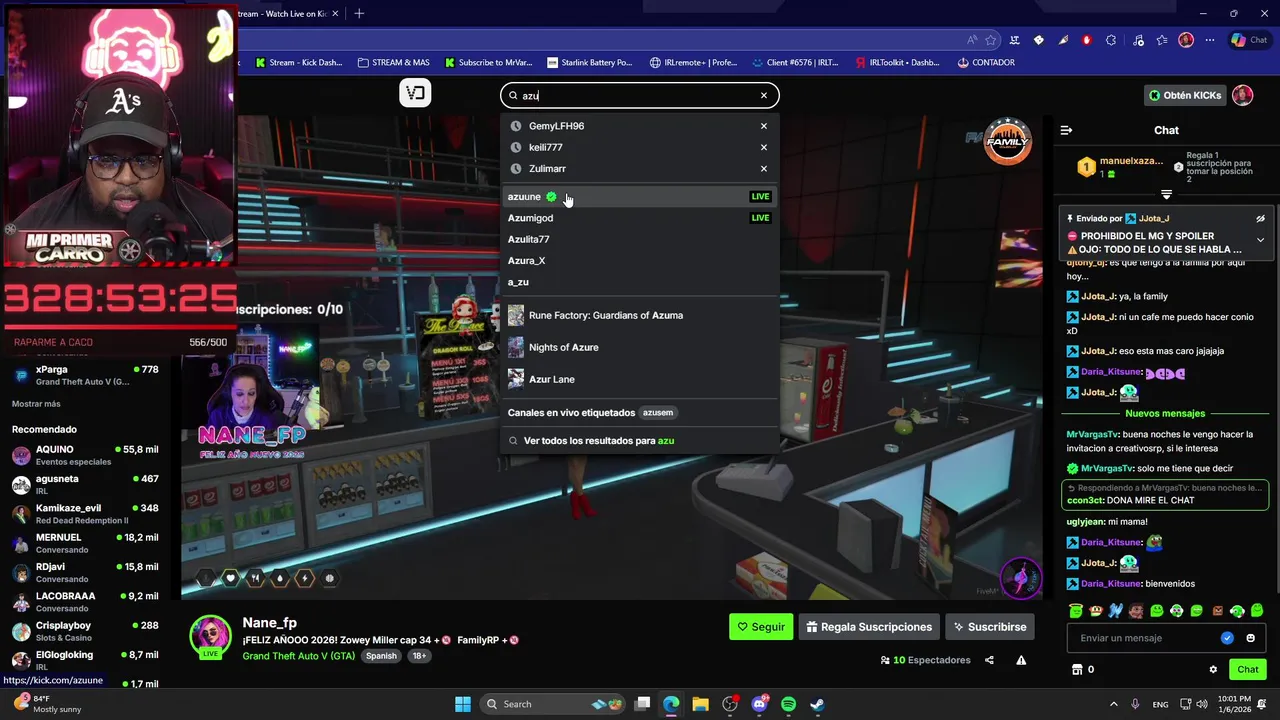Screen dimensions: 1280x720
Task: Open Edge Copilot Chat button
Action: pyautogui.click(x=1252, y=40)
